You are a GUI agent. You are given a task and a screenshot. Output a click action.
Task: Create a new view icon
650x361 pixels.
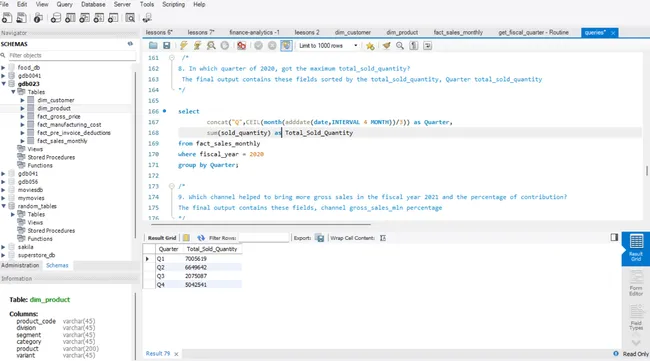84,18
